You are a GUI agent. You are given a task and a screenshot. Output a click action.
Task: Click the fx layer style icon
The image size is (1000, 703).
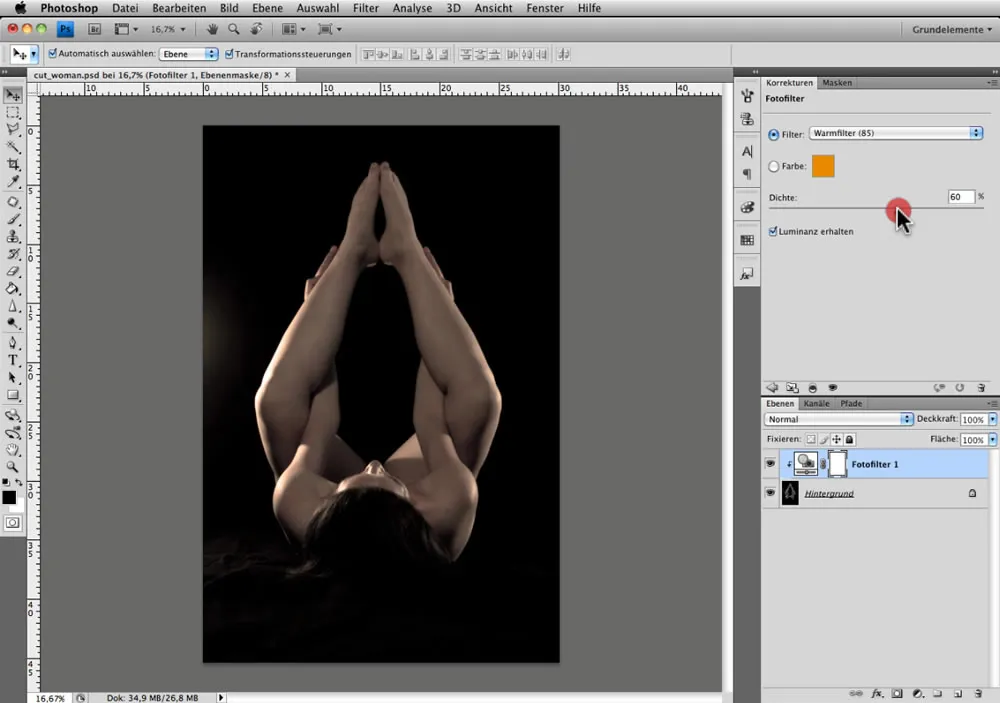pyautogui.click(x=877, y=692)
